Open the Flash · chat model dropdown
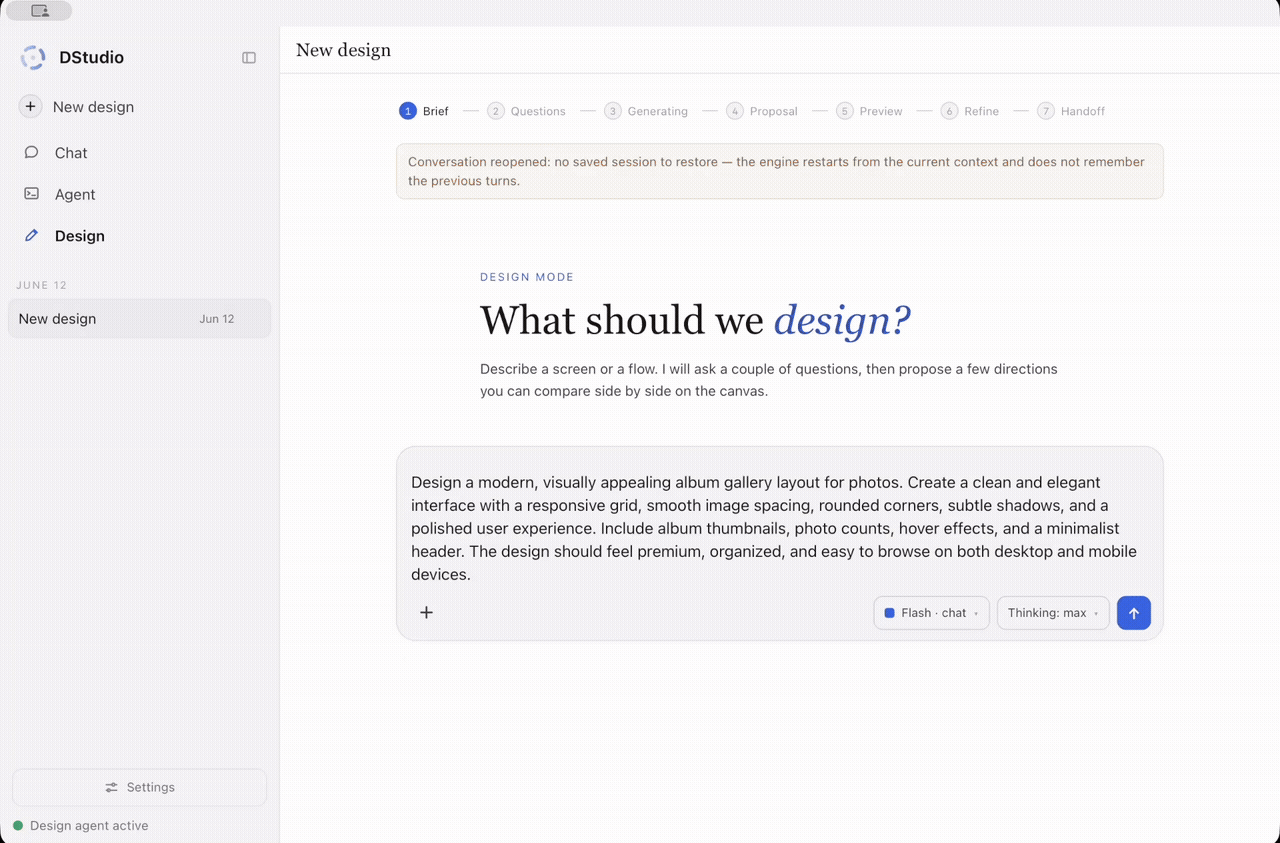This screenshot has height=843, width=1280. pos(931,613)
